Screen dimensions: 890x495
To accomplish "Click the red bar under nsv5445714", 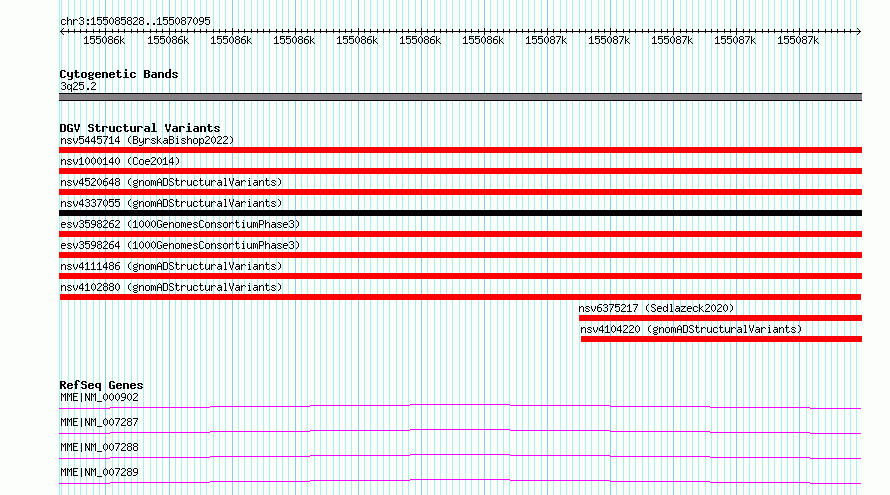I will (460, 150).
